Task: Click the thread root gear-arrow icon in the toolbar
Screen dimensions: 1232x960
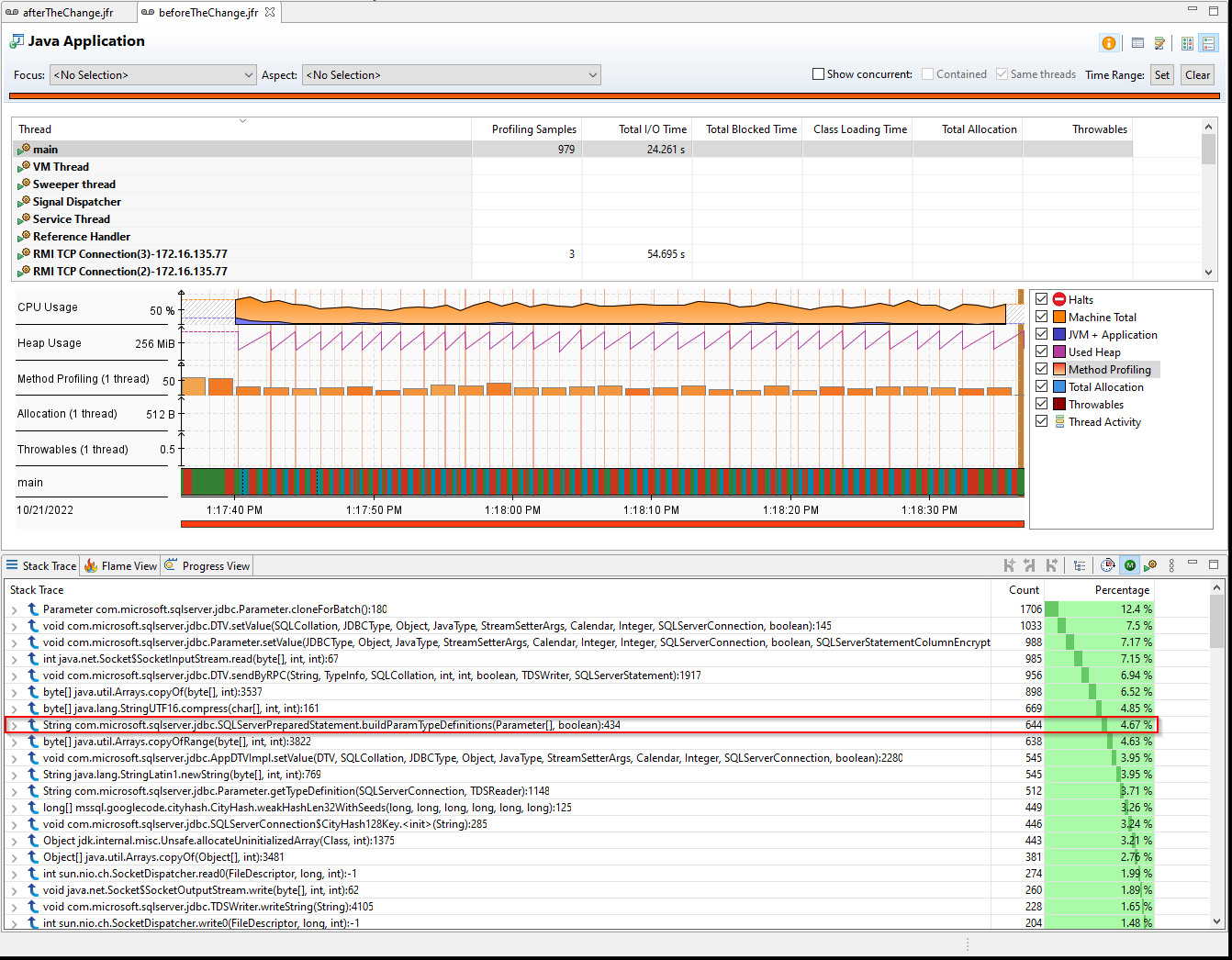Action: [x=1149, y=565]
